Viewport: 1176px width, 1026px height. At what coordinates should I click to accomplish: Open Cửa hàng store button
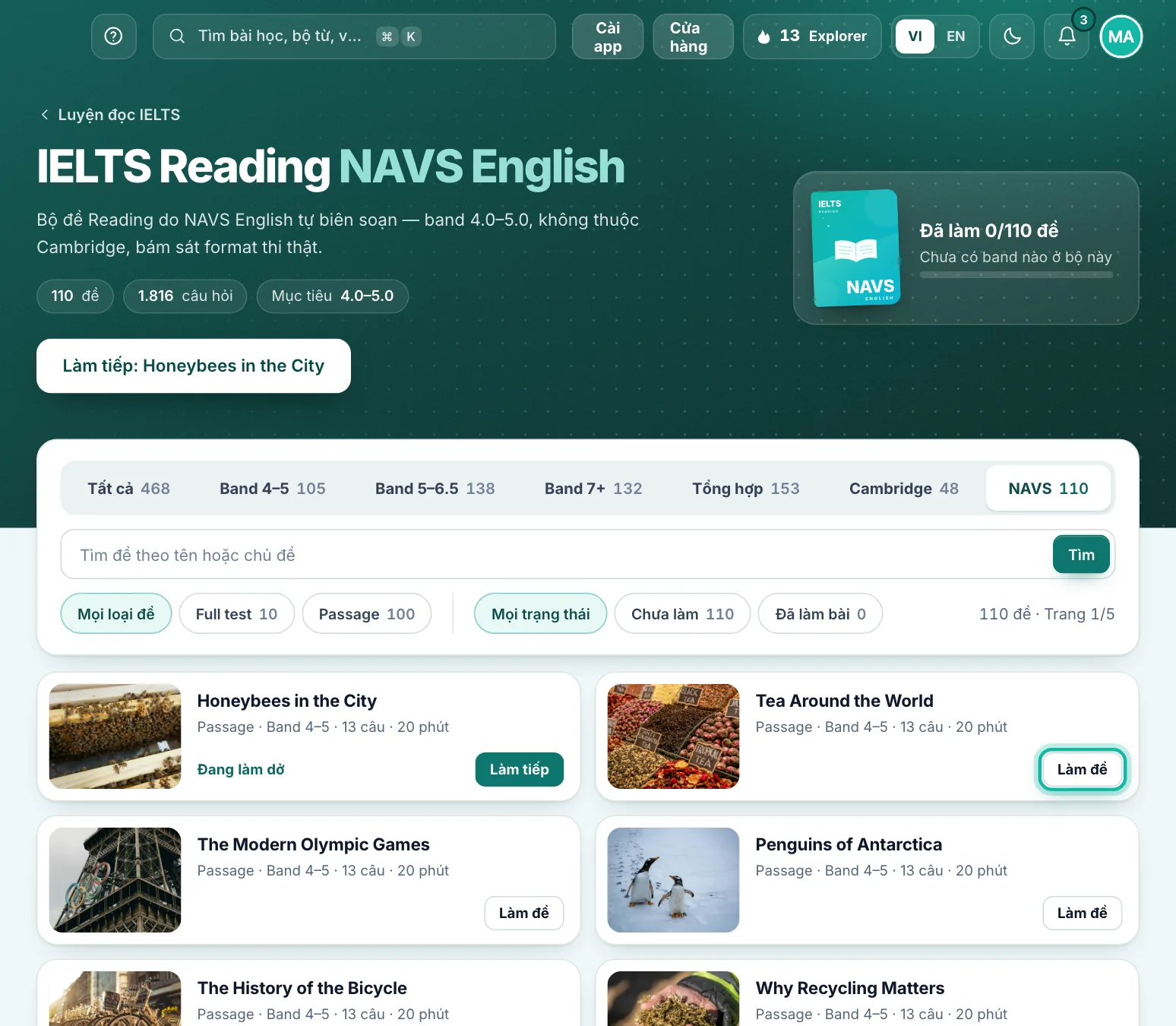tap(693, 36)
